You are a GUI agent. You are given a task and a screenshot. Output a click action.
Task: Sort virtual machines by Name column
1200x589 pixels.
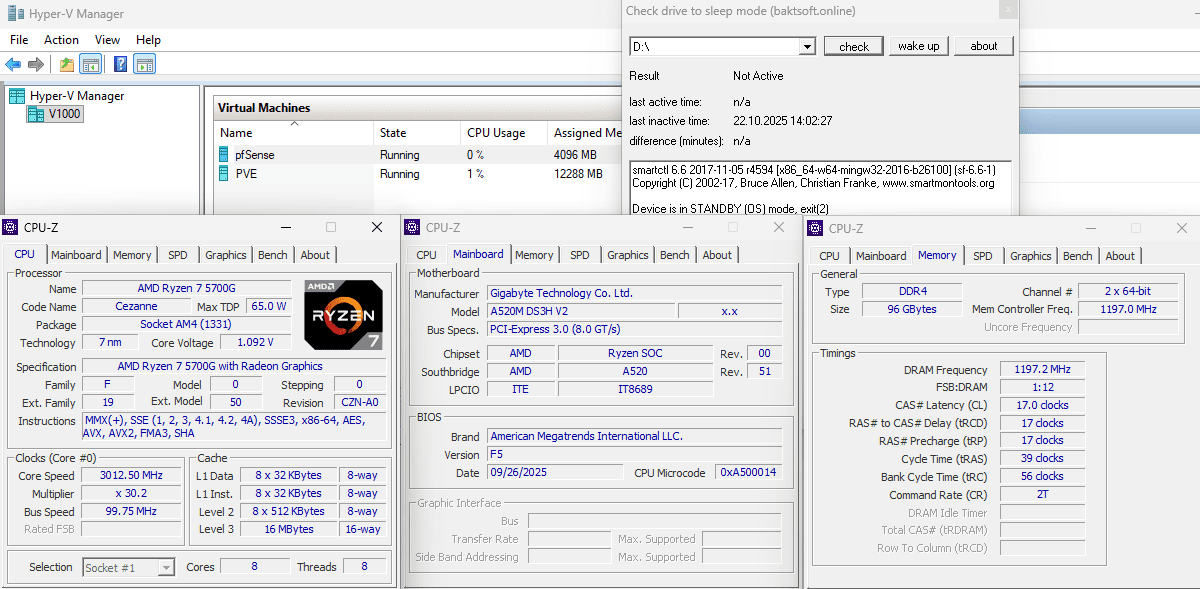pyautogui.click(x=236, y=133)
